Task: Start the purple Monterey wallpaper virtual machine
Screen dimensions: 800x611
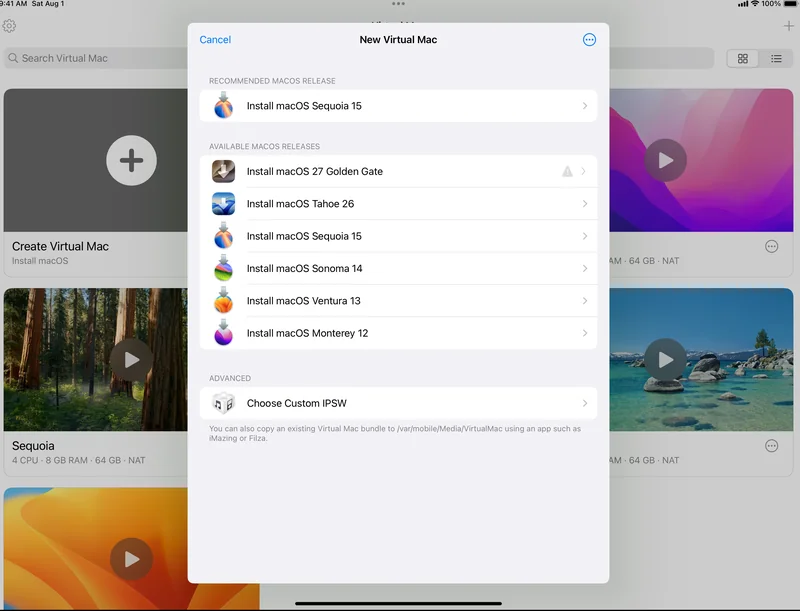Action: tap(665, 160)
